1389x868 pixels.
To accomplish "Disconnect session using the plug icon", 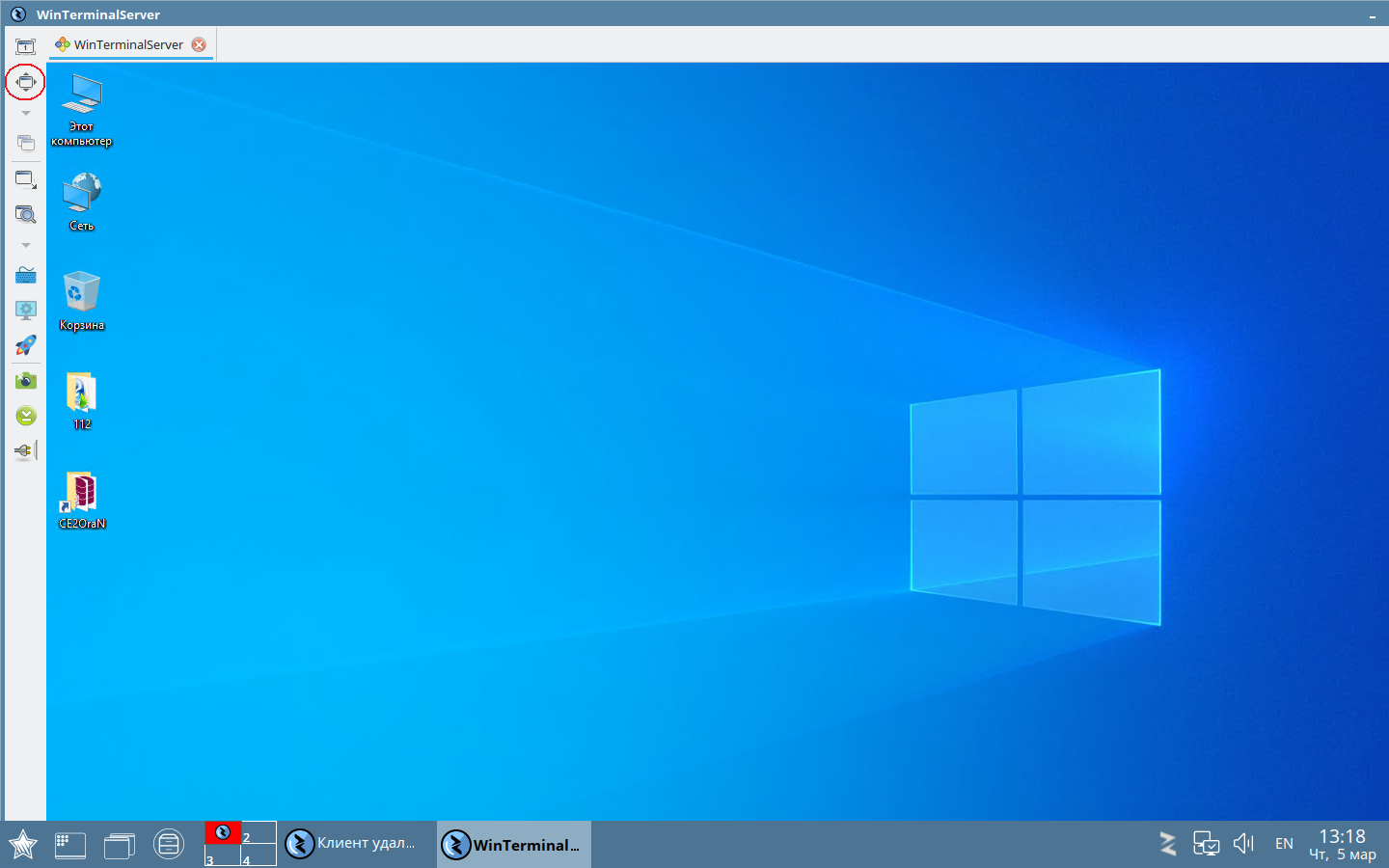I will pos(25,450).
